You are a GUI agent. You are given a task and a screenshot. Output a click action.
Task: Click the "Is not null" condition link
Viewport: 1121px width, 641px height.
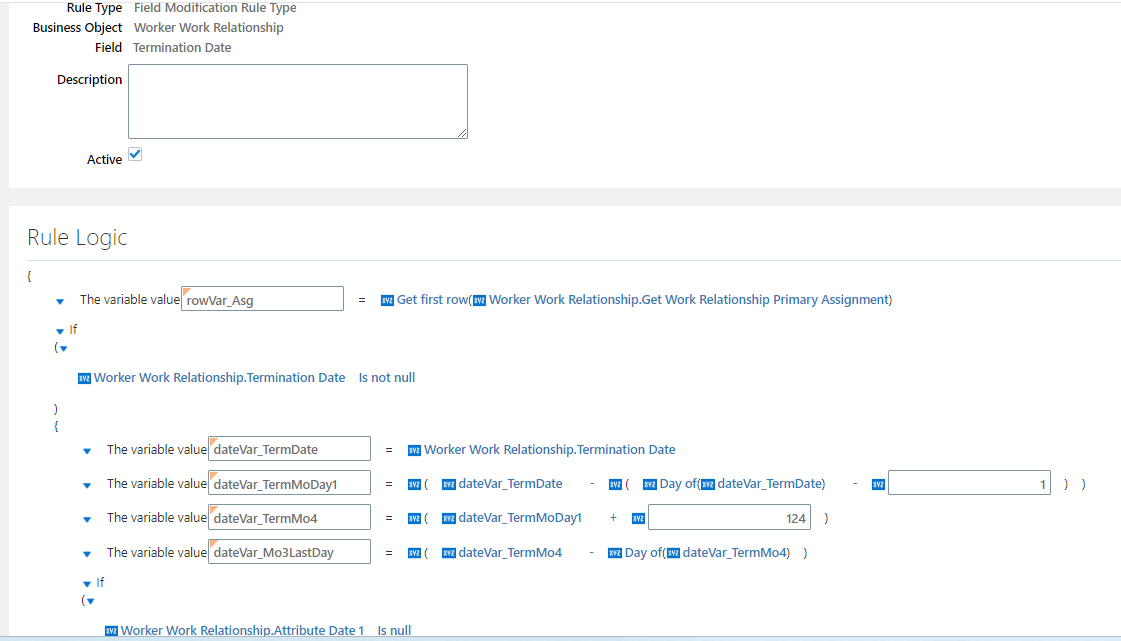click(387, 377)
